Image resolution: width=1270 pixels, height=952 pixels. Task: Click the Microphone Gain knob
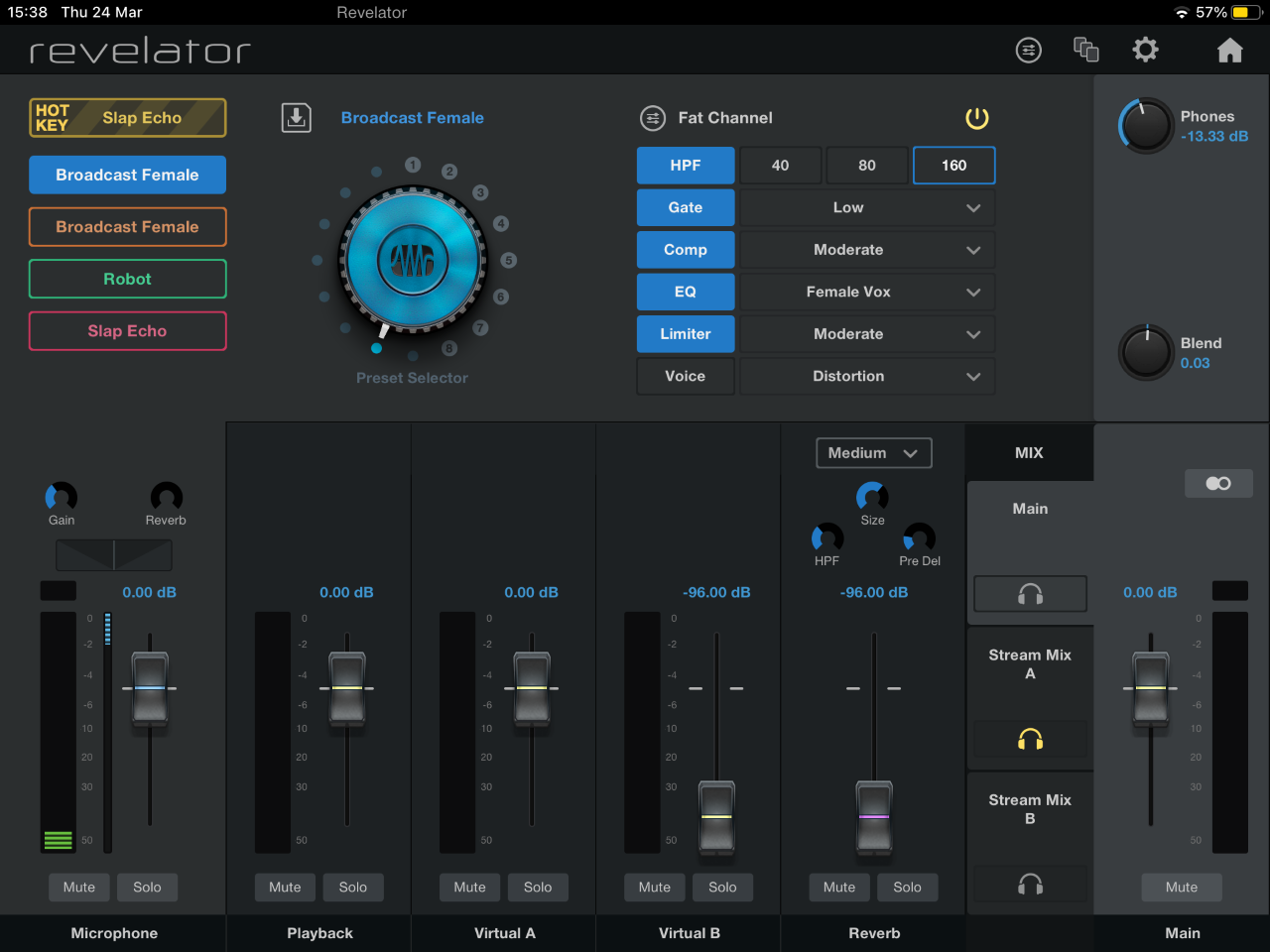pyautogui.click(x=62, y=496)
